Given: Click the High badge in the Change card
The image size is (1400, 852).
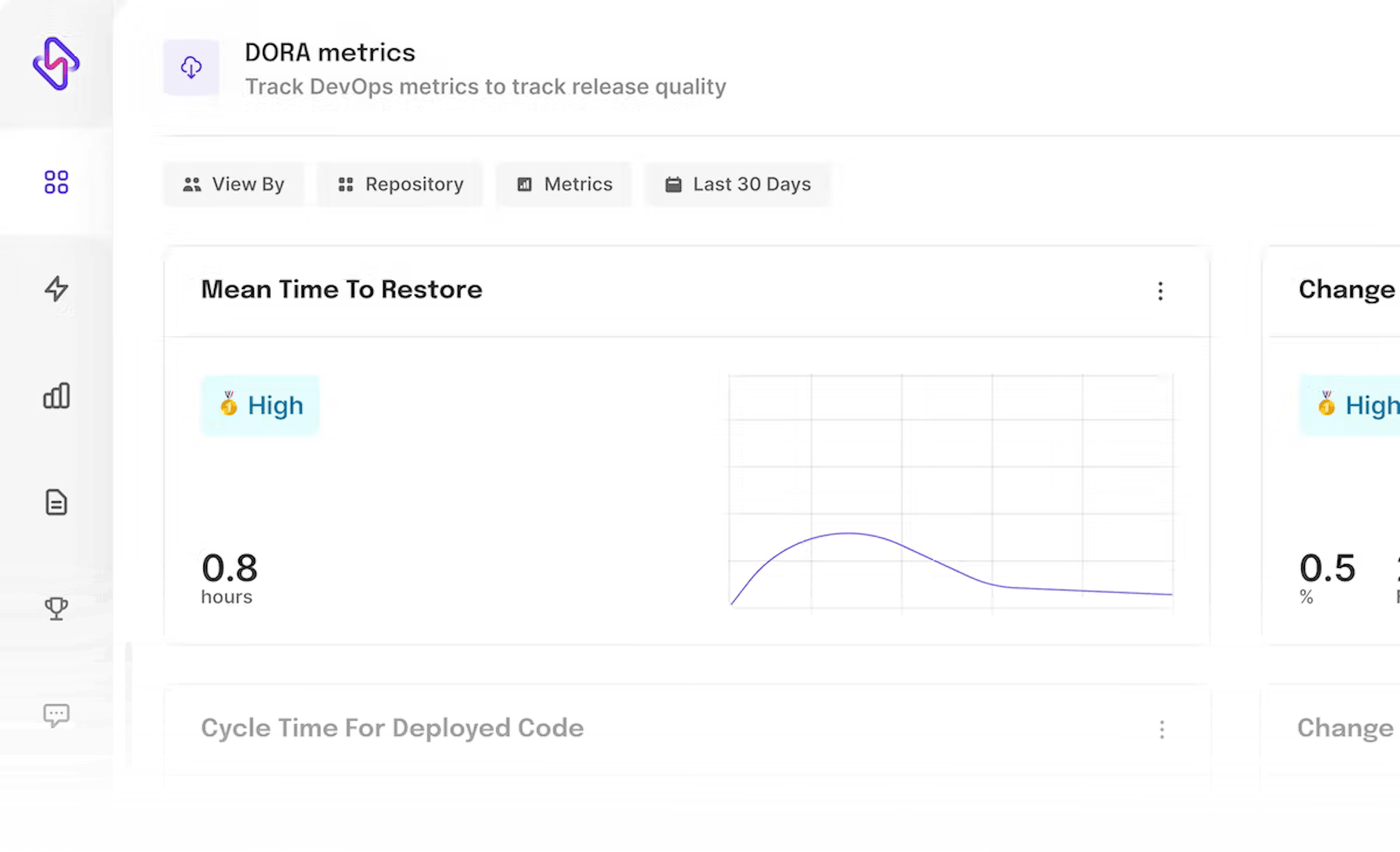Looking at the screenshot, I should click(1350, 406).
